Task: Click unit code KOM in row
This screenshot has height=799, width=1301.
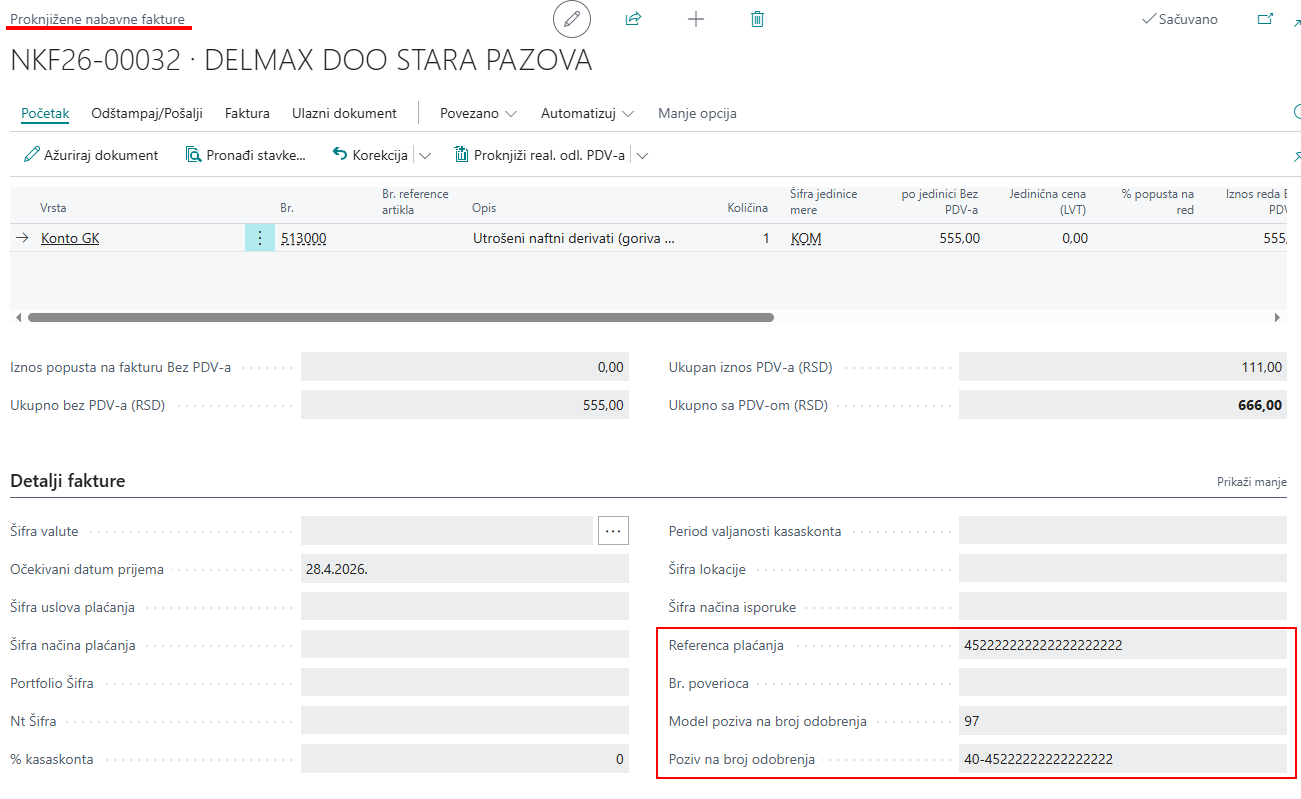Action: (x=806, y=238)
